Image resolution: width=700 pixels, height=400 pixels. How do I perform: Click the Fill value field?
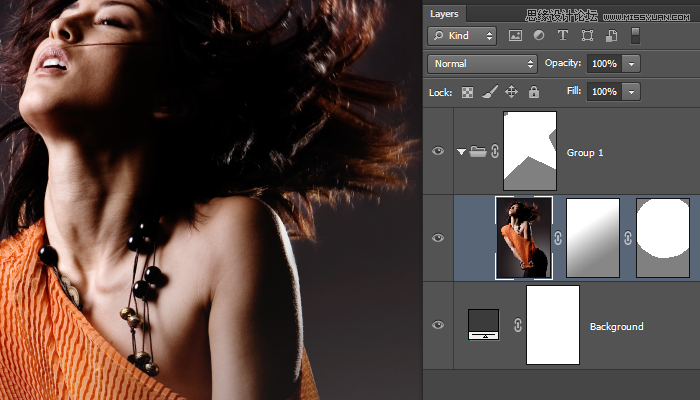tap(604, 92)
